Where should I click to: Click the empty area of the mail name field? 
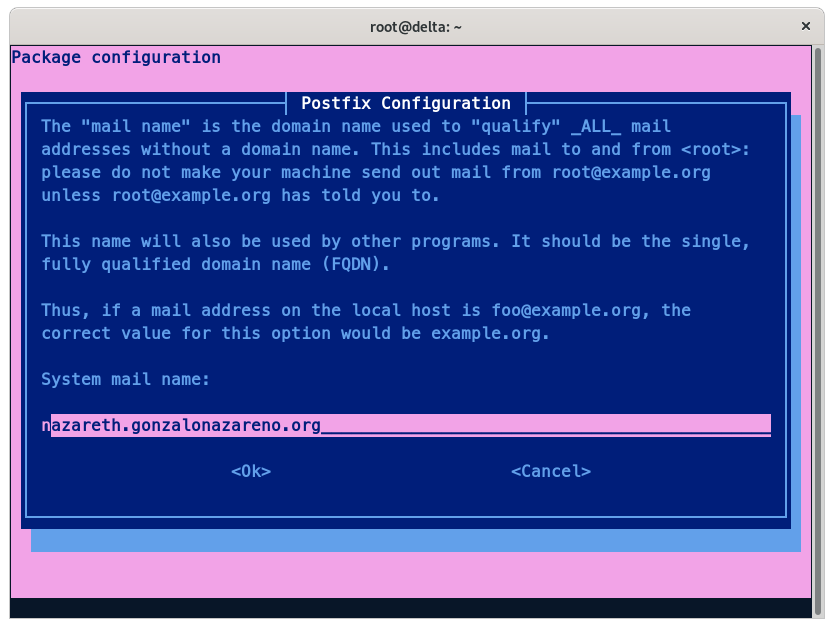click(545, 425)
